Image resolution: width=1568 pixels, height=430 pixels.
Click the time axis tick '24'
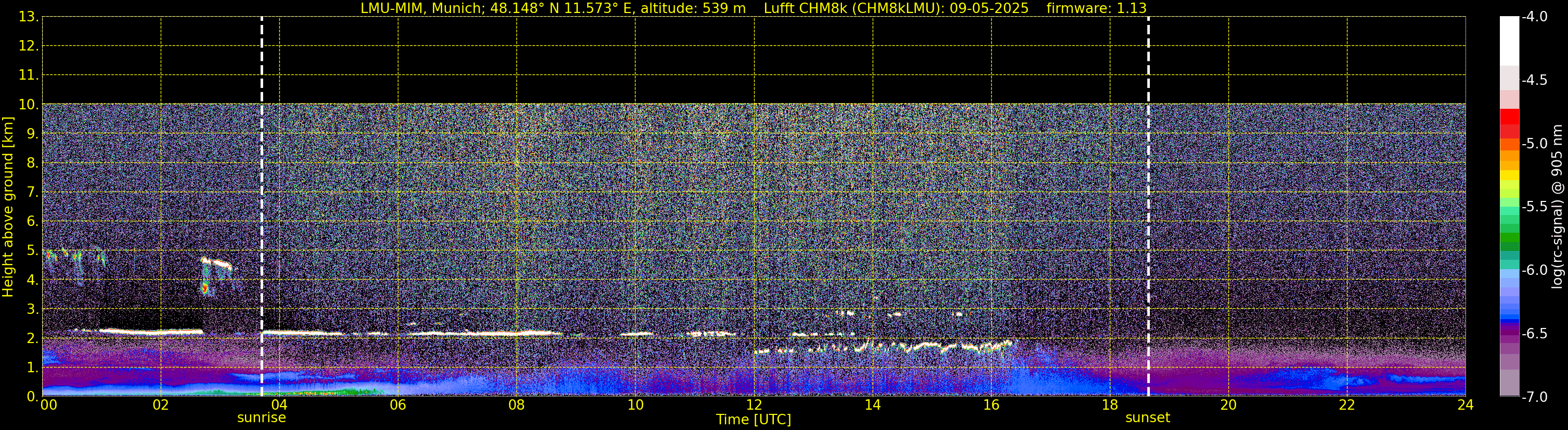[x=1465, y=405]
